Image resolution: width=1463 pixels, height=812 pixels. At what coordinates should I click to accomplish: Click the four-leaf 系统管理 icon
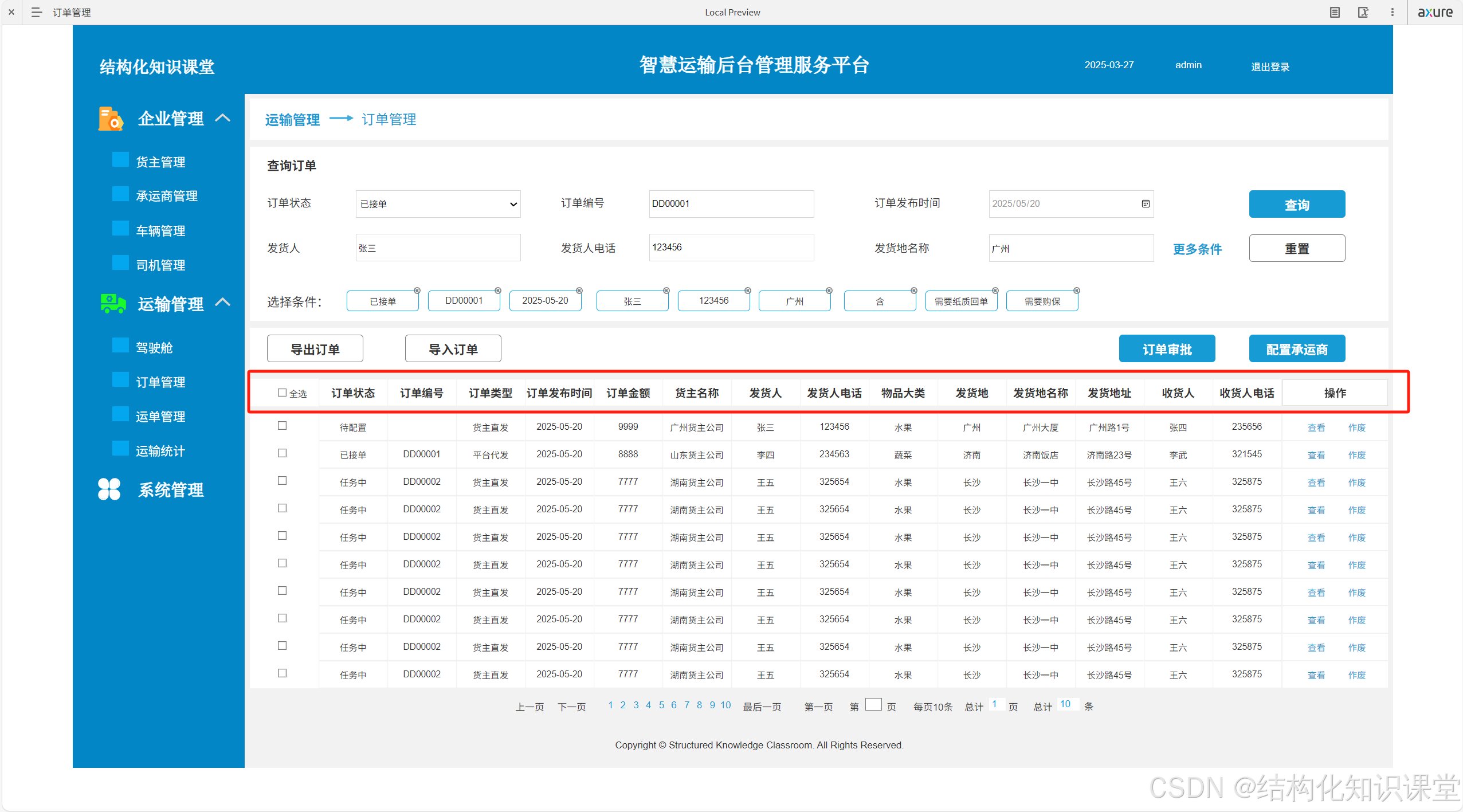point(109,489)
